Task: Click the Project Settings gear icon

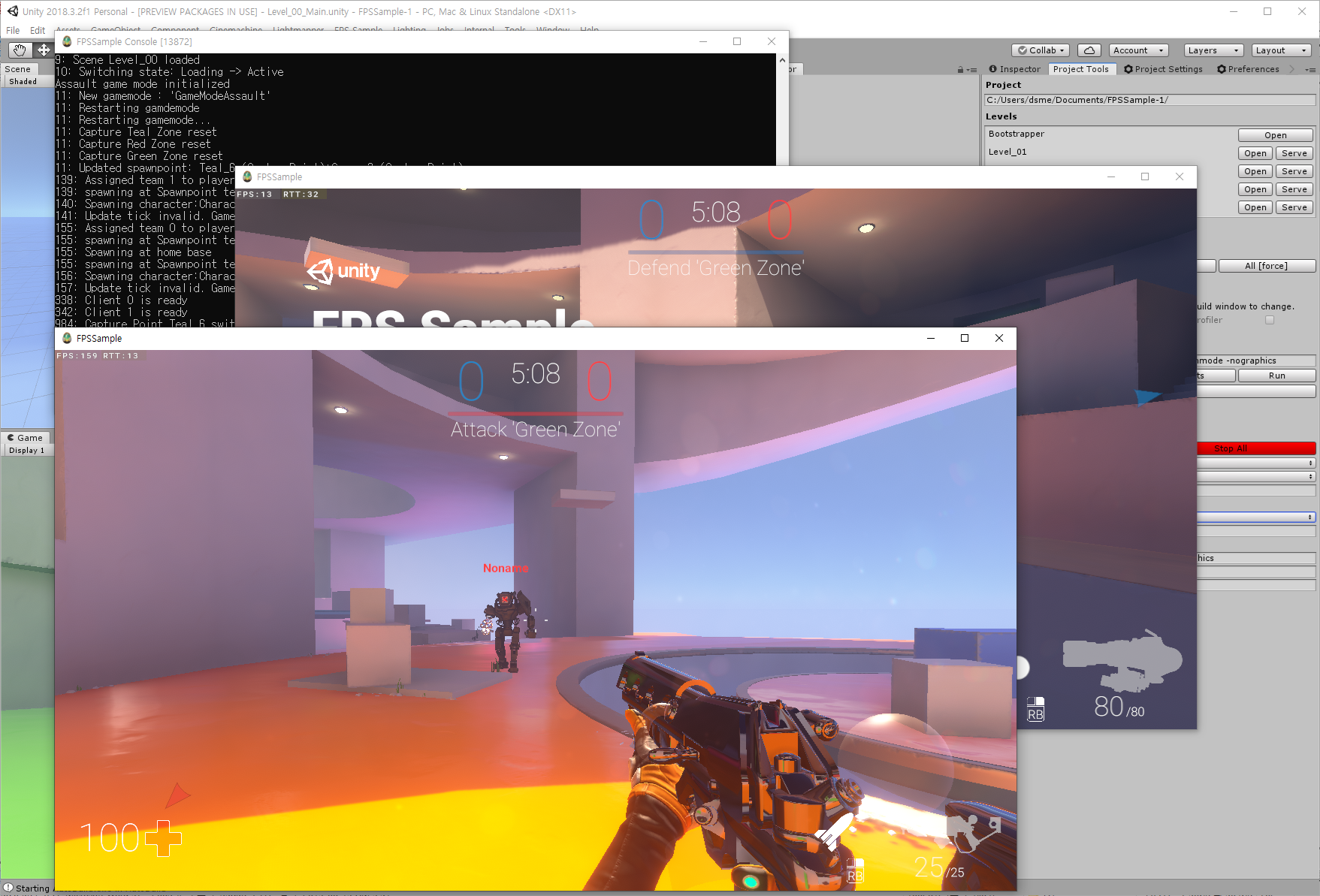Action: tap(1128, 69)
